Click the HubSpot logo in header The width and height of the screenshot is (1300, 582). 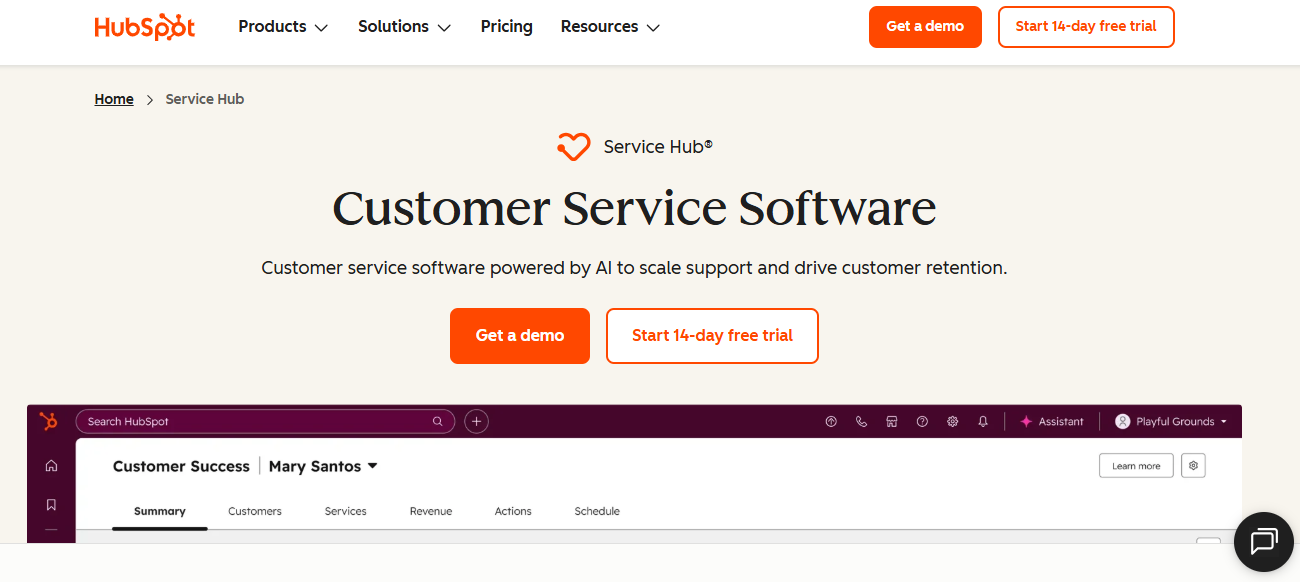[x=145, y=27]
